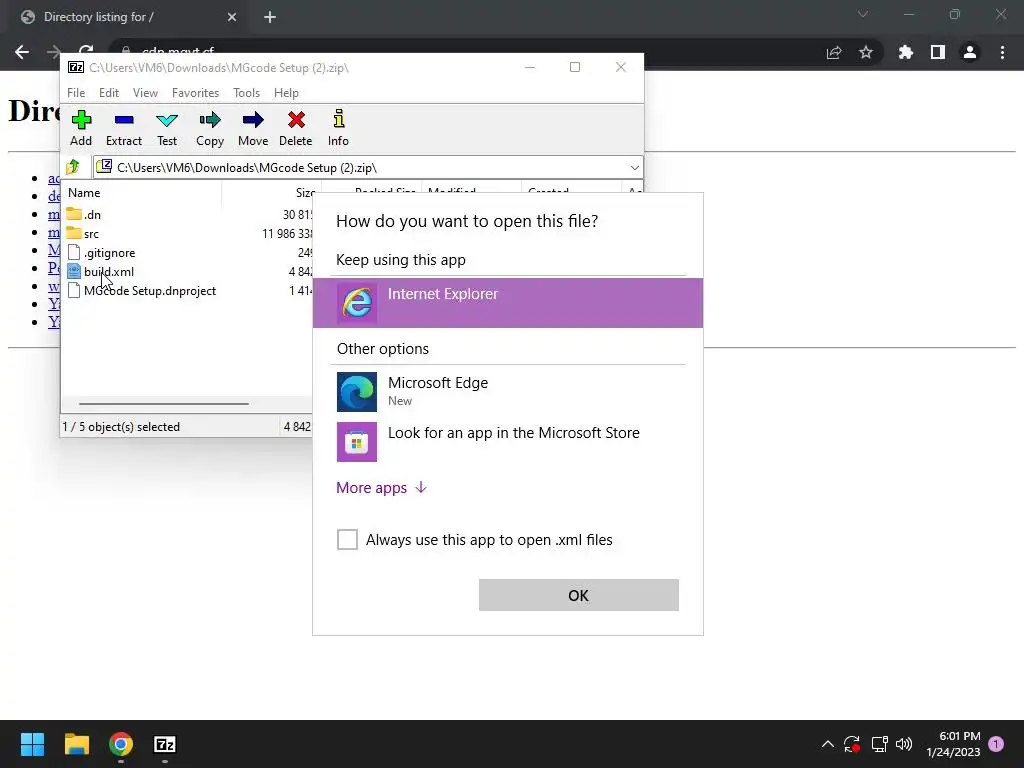Open 7-Zip address path dropdown
The image size is (1024, 768).
pyautogui.click(x=634, y=168)
